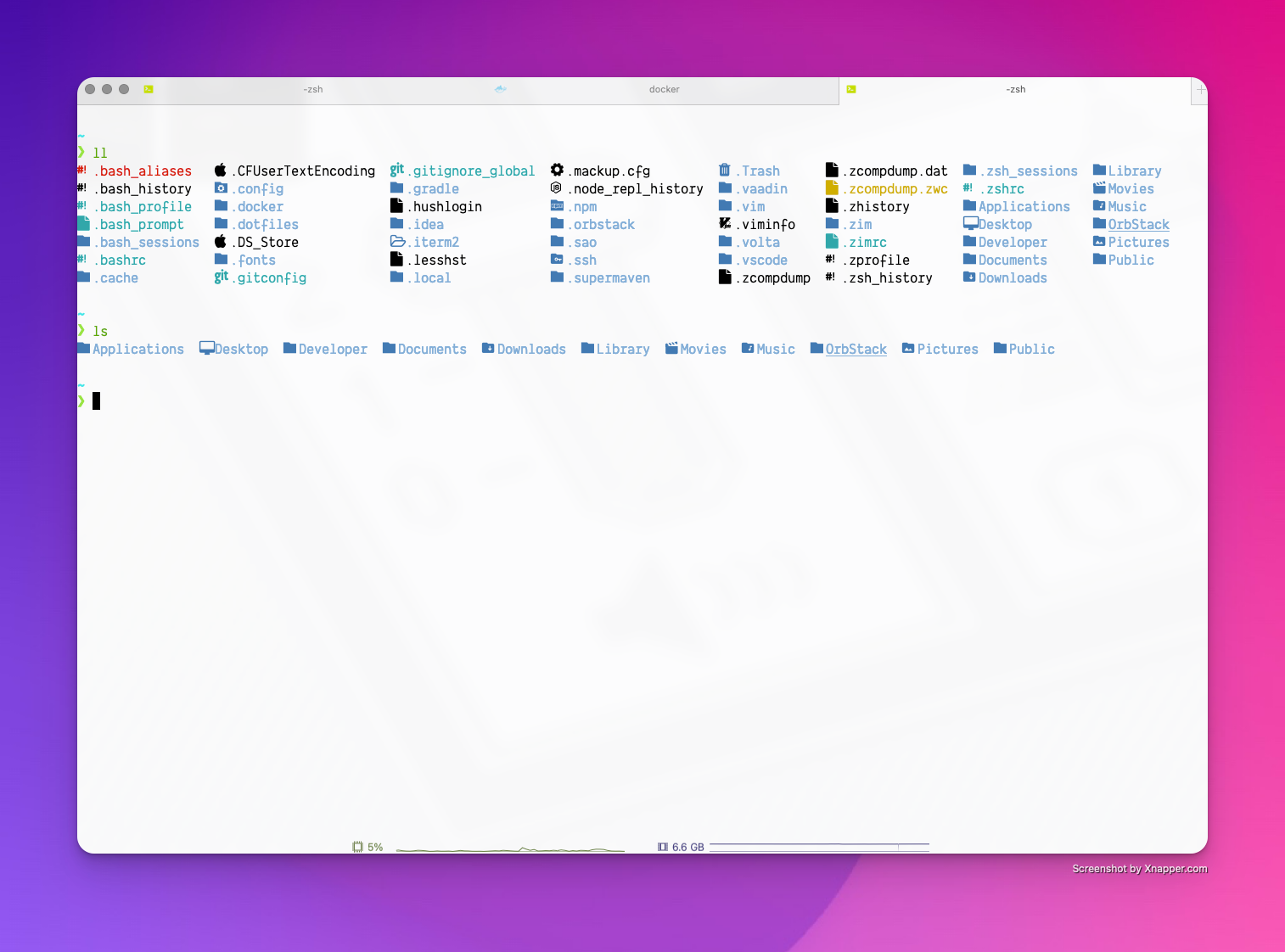Click the picture folder icon beside Pictures in ll output
Screen dimensions: 1285x952
click(x=1099, y=241)
